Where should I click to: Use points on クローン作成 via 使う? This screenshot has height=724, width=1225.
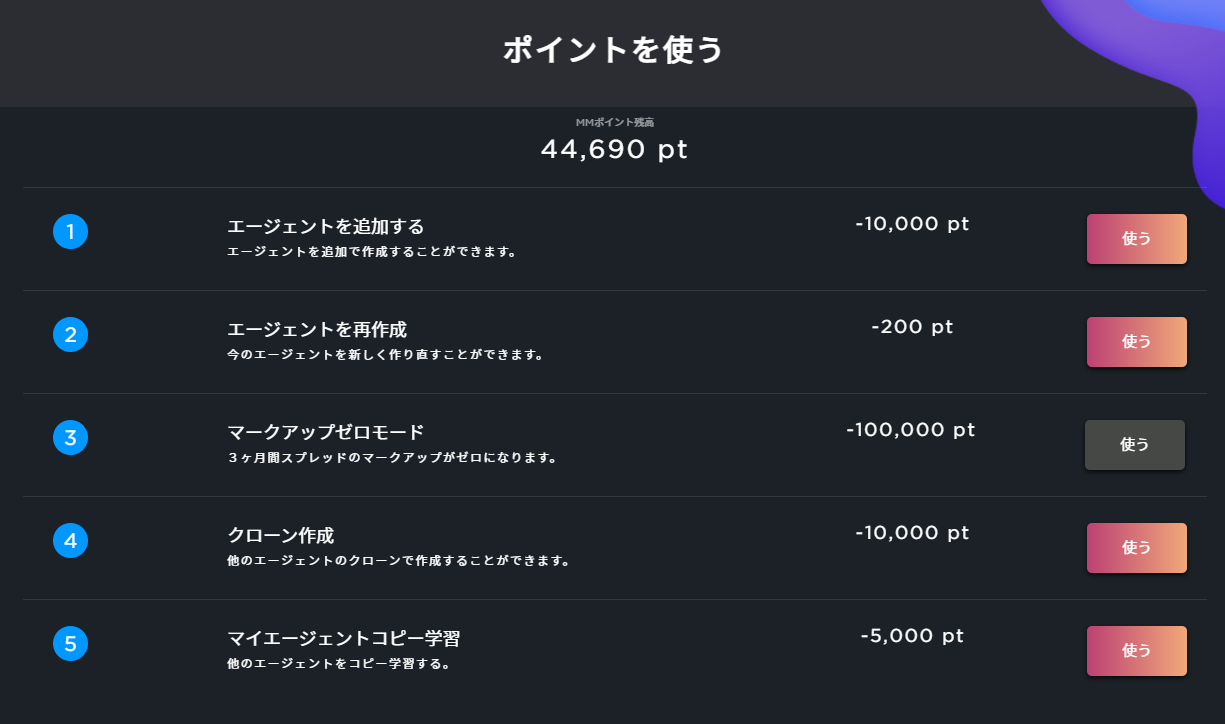(x=1136, y=548)
